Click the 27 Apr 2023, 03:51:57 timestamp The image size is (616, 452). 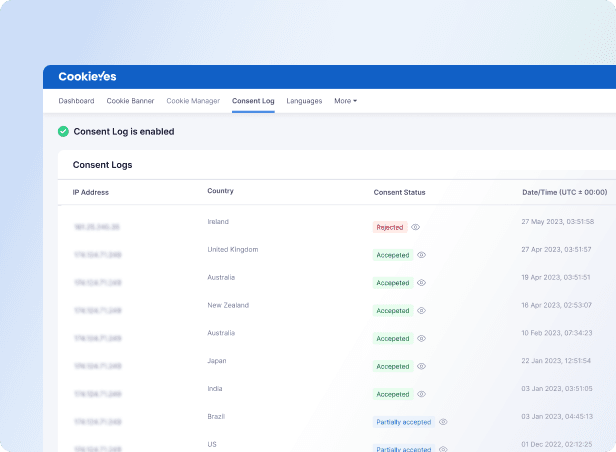click(556, 249)
